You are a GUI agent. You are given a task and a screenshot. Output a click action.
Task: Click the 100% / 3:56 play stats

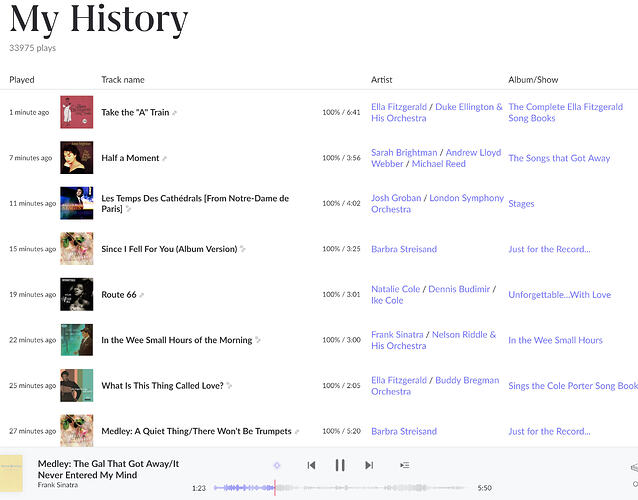click(x=341, y=158)
